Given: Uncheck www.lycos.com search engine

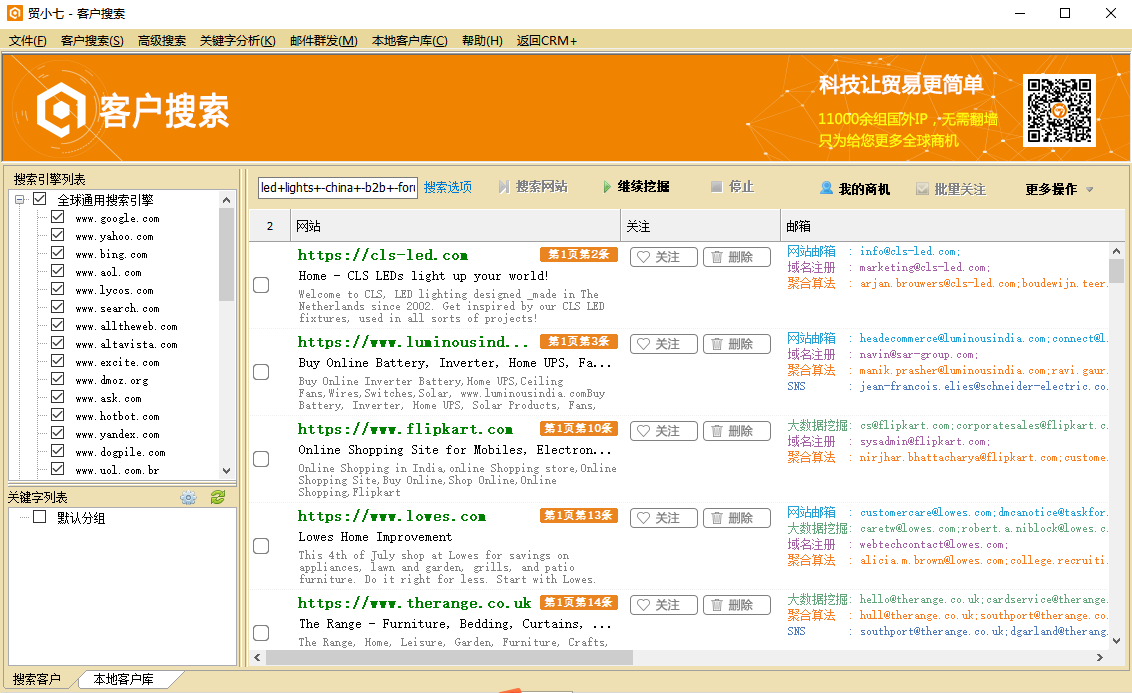Looking at the screenshot, I should tap(58, 289).
